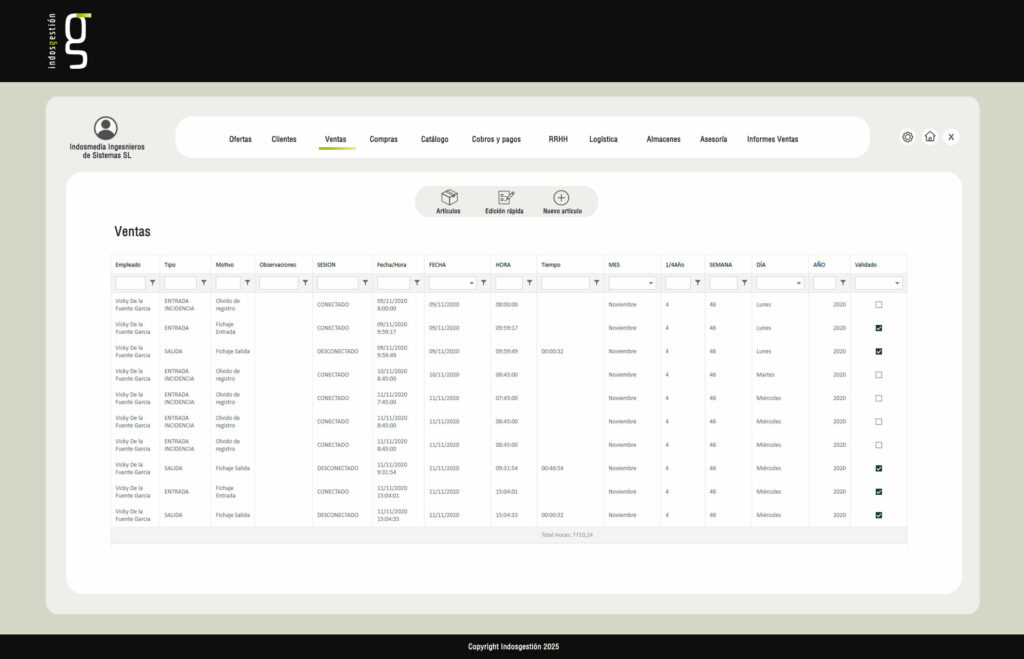Image resolution: width=1024 pixels, height=659 pixels.
Task: Click the Empleado column filter funnel
Action: tap(153, 283)
